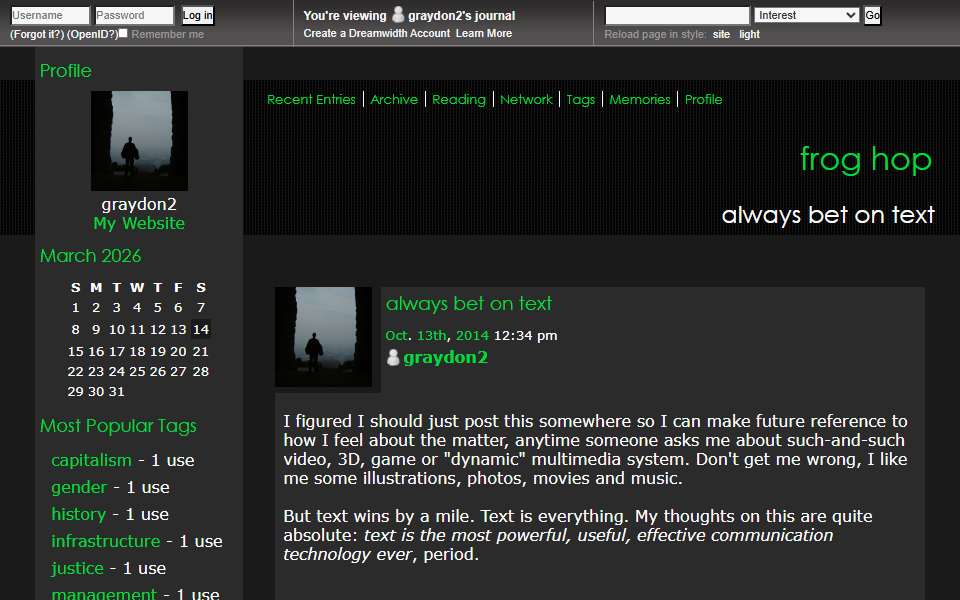
Task: Click the Log in button
Action: click(x=198, y=15)
